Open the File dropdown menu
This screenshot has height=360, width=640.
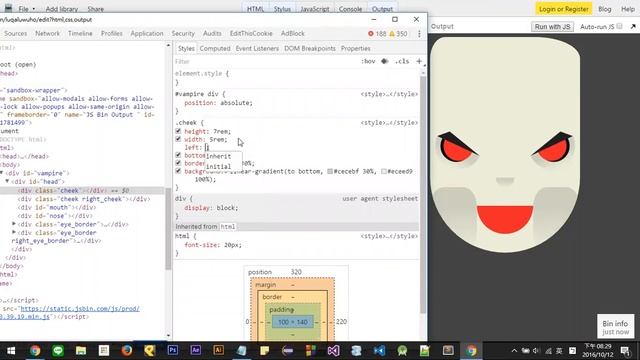click(x=27, y=9)
